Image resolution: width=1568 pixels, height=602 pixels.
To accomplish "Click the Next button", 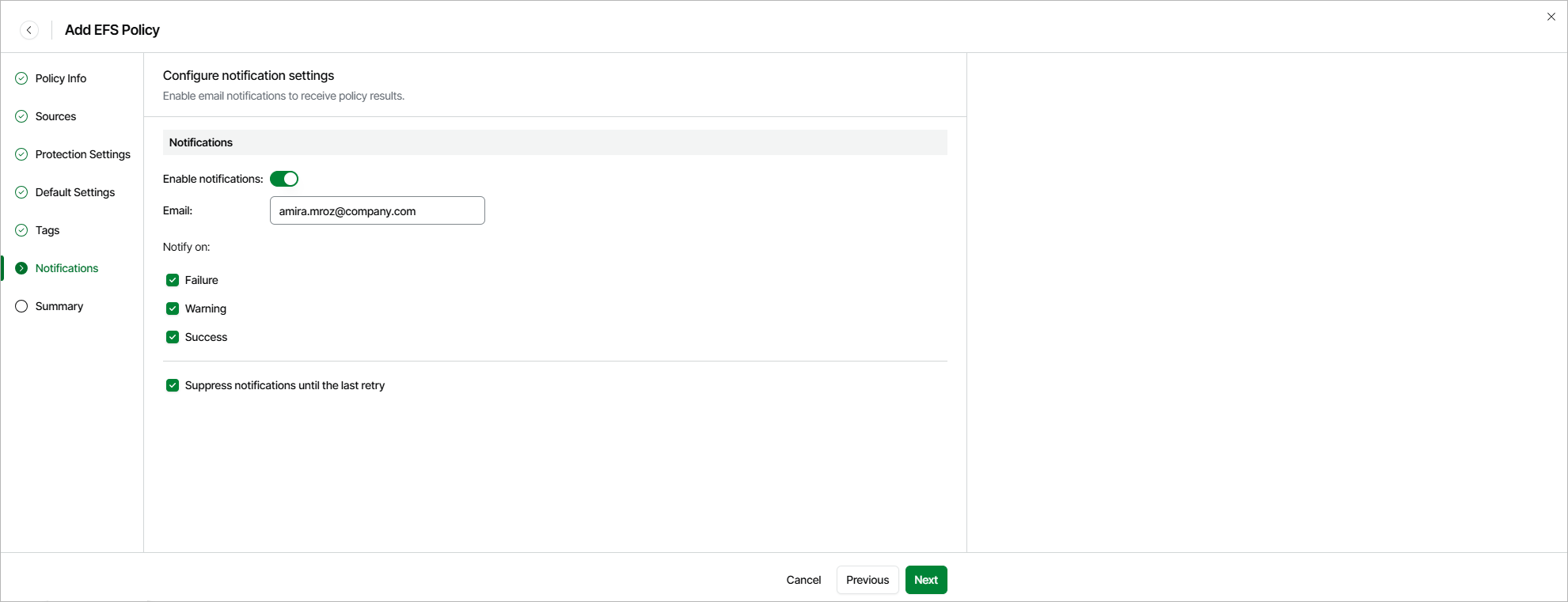I will pos(925,579).
